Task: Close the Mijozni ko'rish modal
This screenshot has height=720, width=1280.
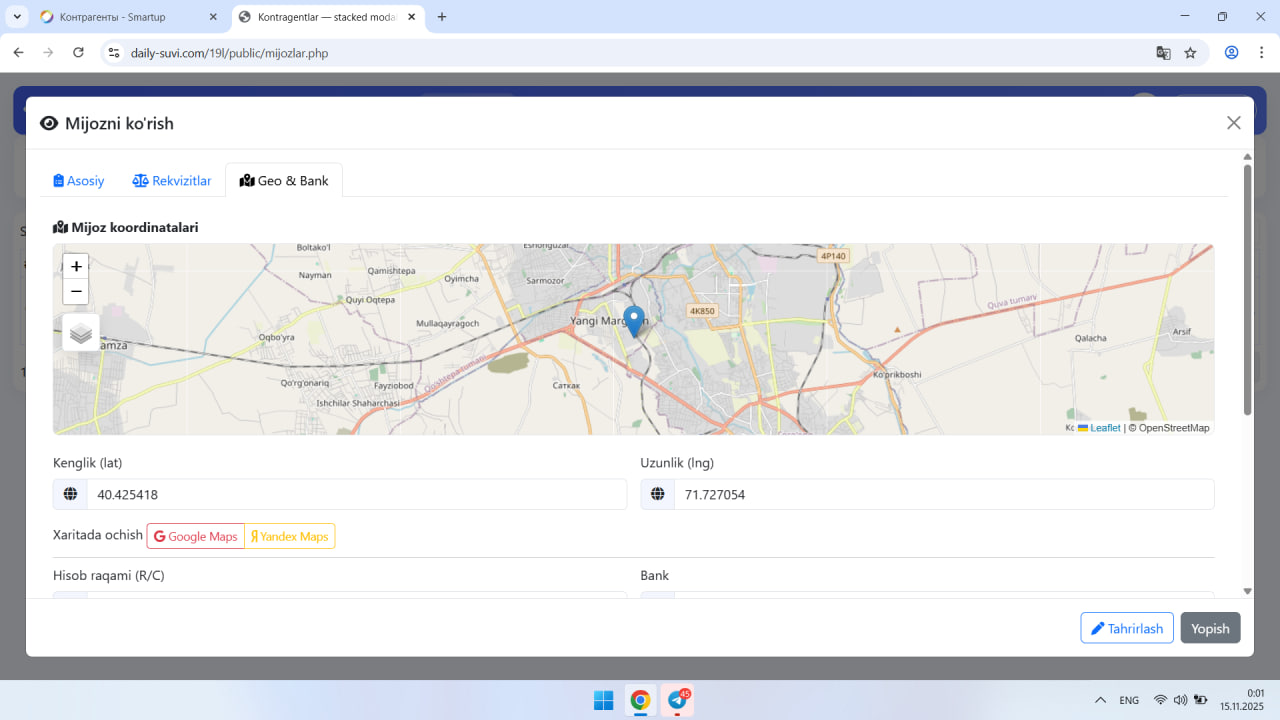Action: click(1233, 123)
